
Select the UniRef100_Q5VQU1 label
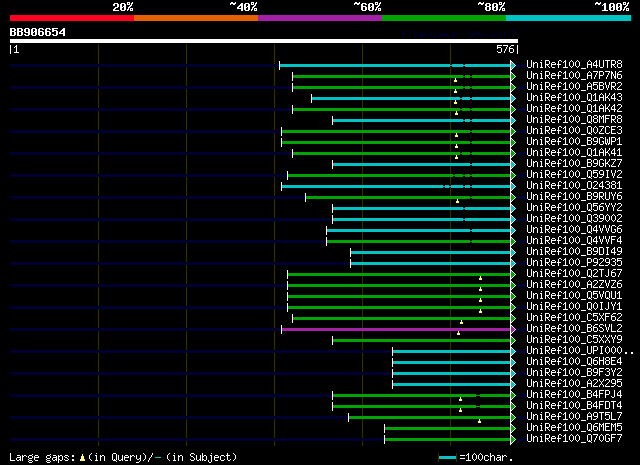[x=574, y=296]
